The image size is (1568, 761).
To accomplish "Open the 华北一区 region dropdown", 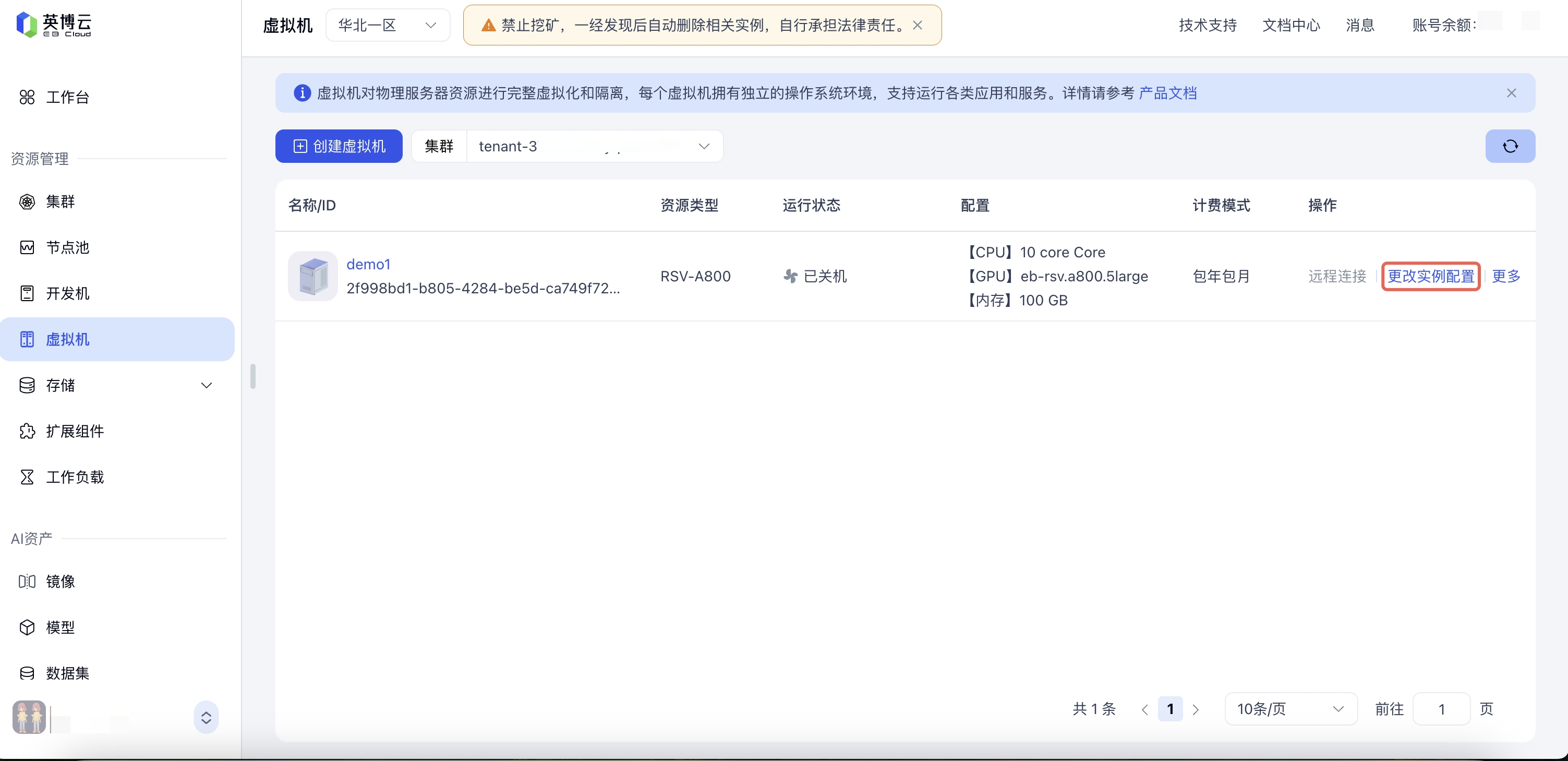I will pos(388,25).
